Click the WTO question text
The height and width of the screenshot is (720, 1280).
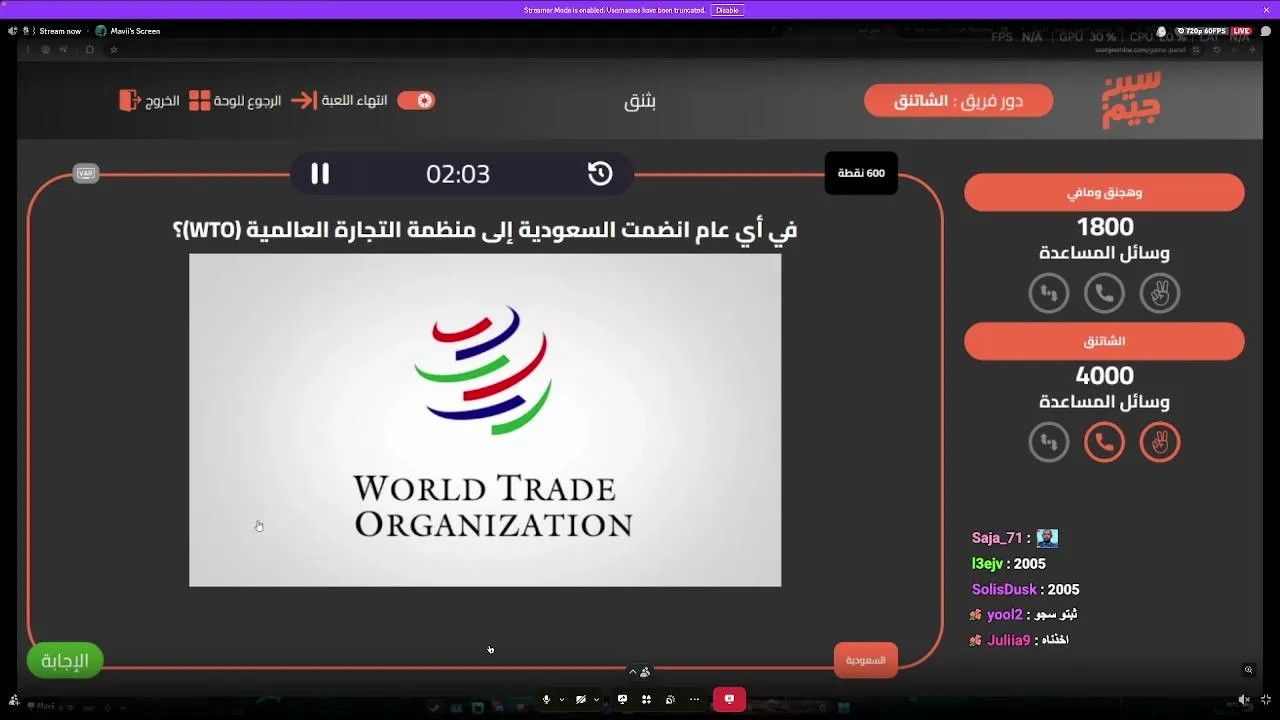click(x=485, y=231)
